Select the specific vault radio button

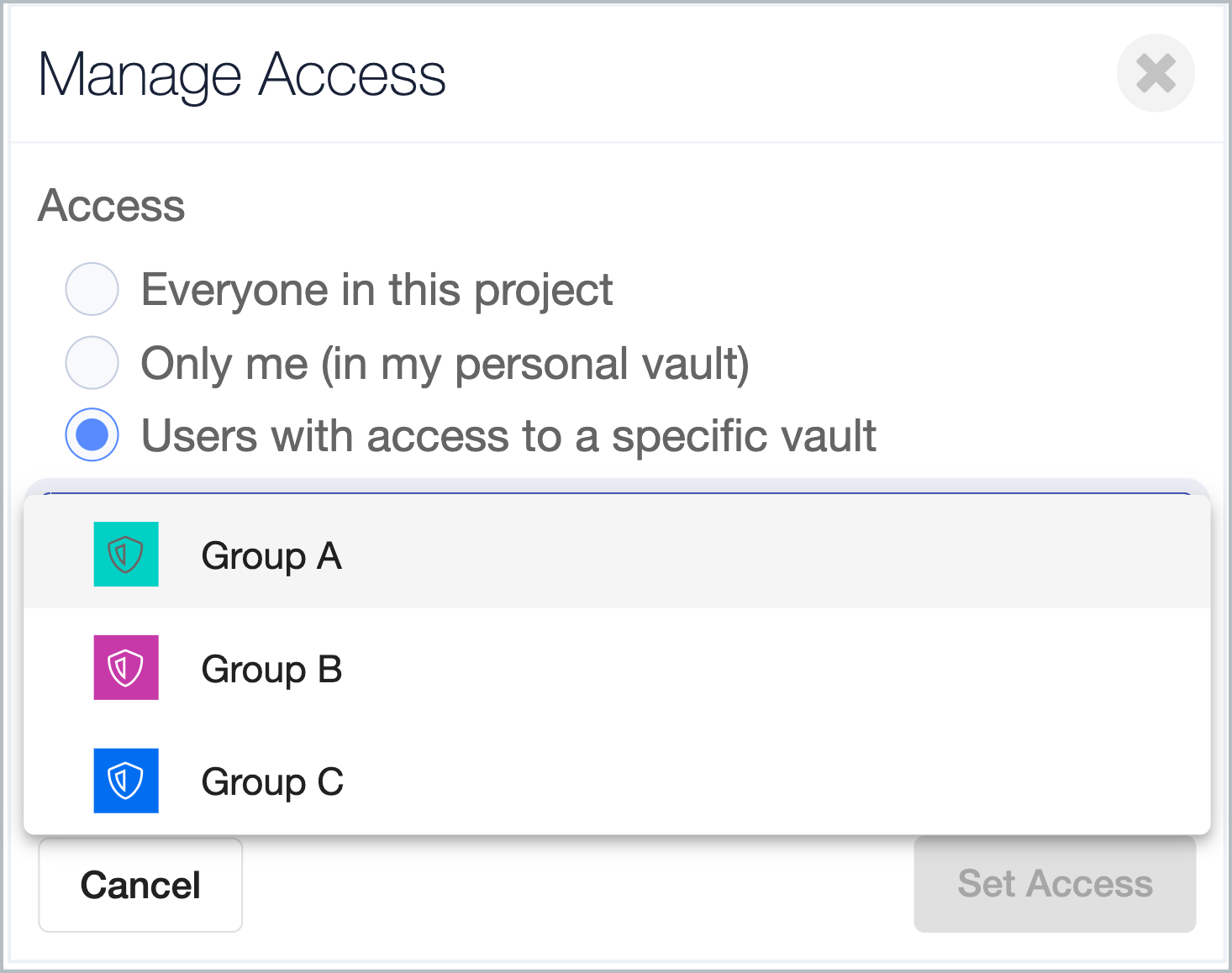(x=92, y=435)
